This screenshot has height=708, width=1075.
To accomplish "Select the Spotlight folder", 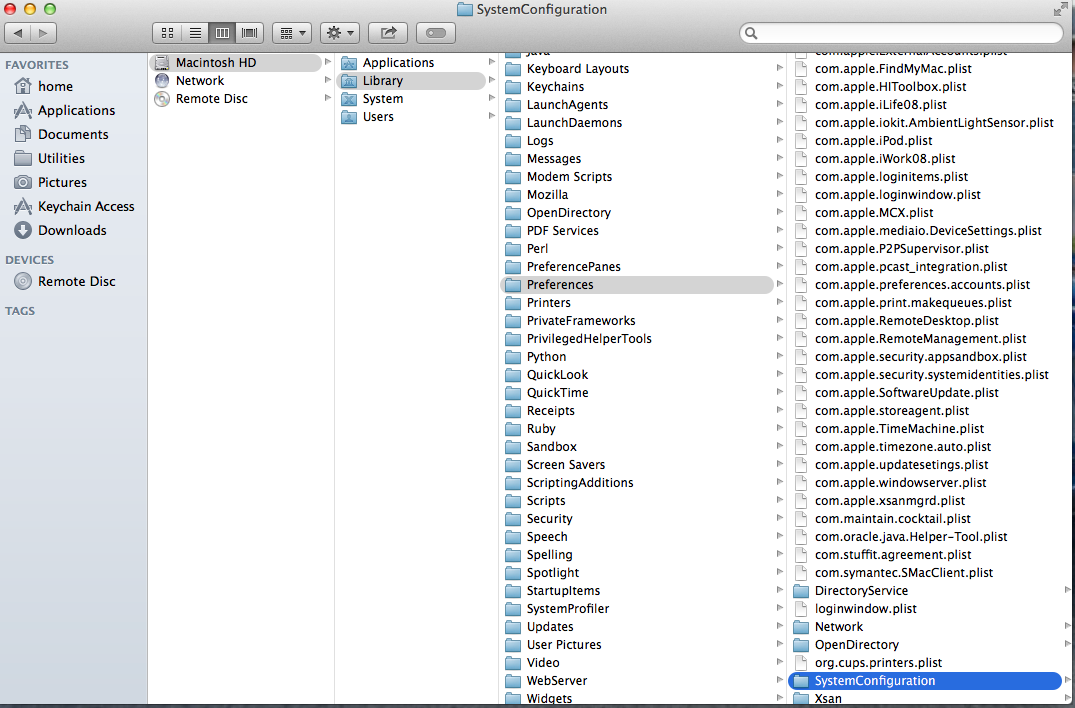I will (x=638, y=572).
